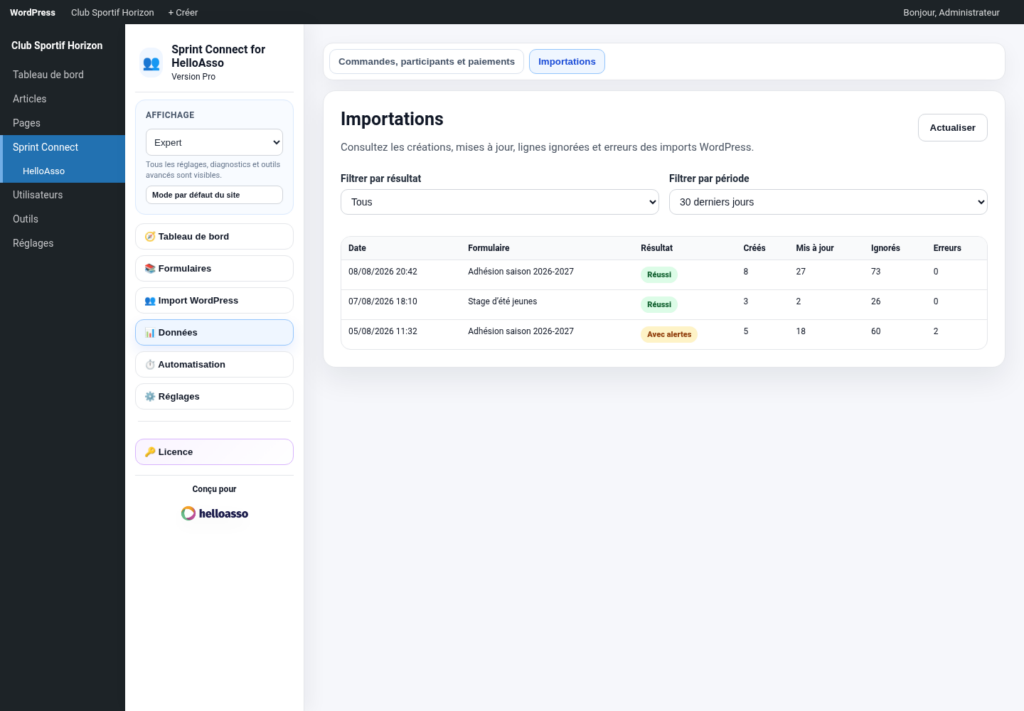This screenshot has height=711, width=1024.
Task: Open the plugin Réglages section
Action: pos(214,396)
